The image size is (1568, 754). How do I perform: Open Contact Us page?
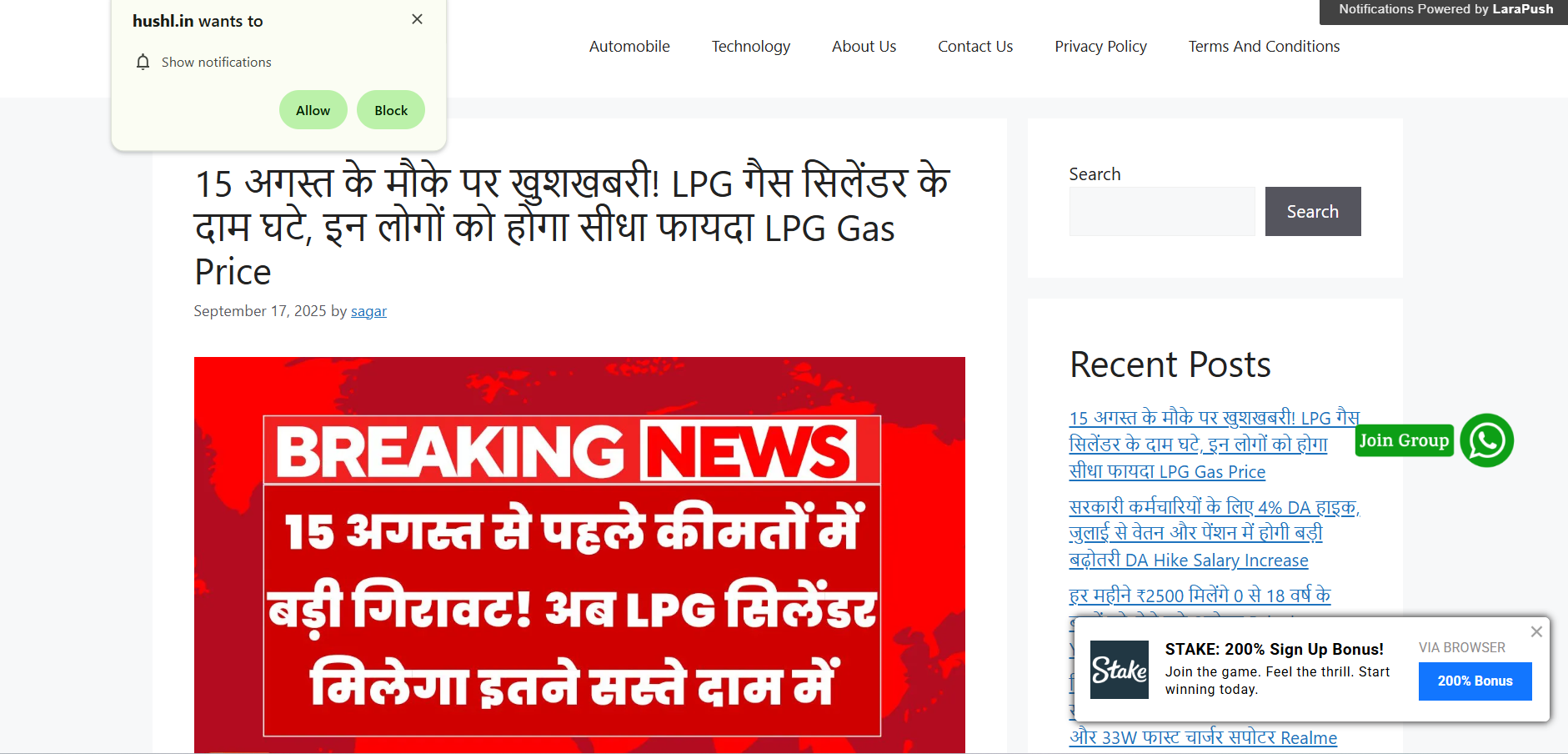(x=975, y=47)
